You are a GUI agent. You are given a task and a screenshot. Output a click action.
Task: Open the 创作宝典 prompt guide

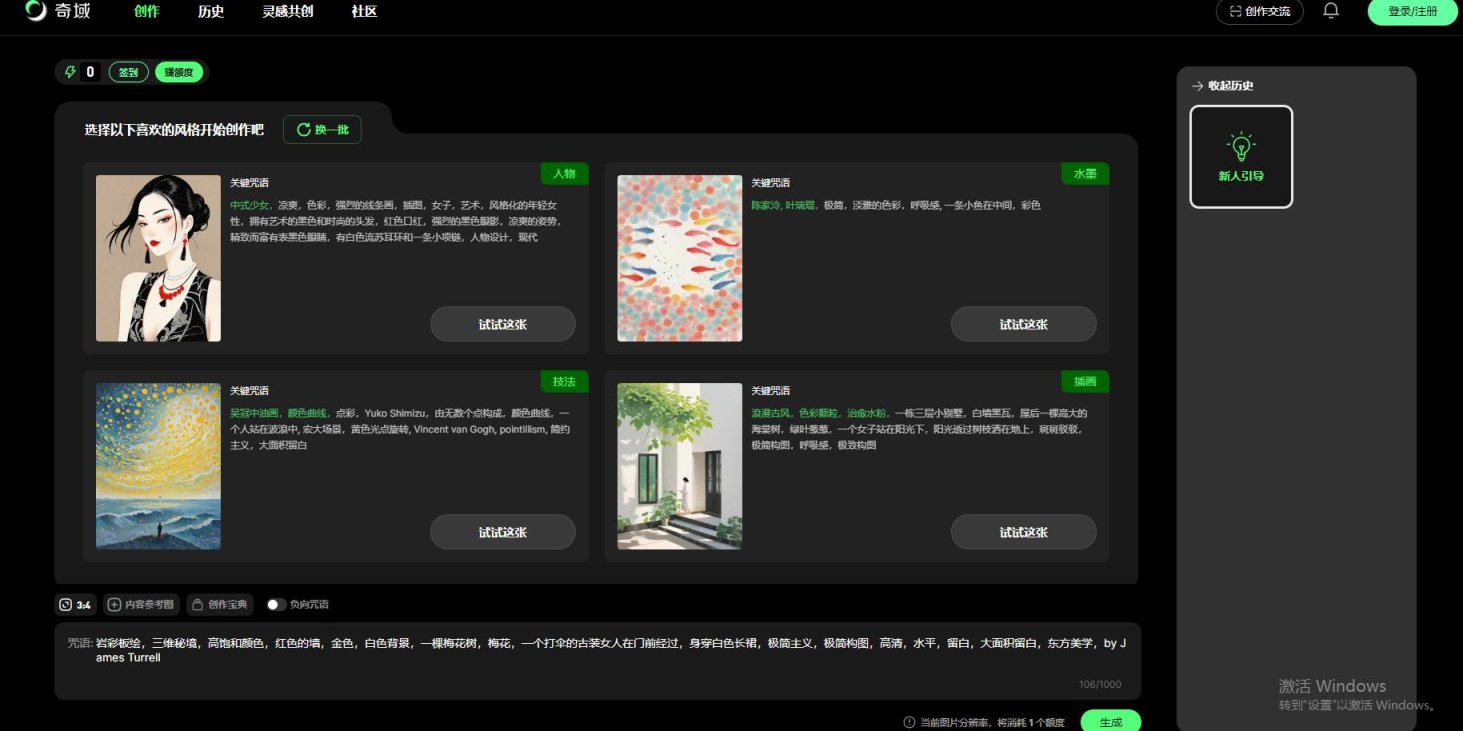(219, 604)
